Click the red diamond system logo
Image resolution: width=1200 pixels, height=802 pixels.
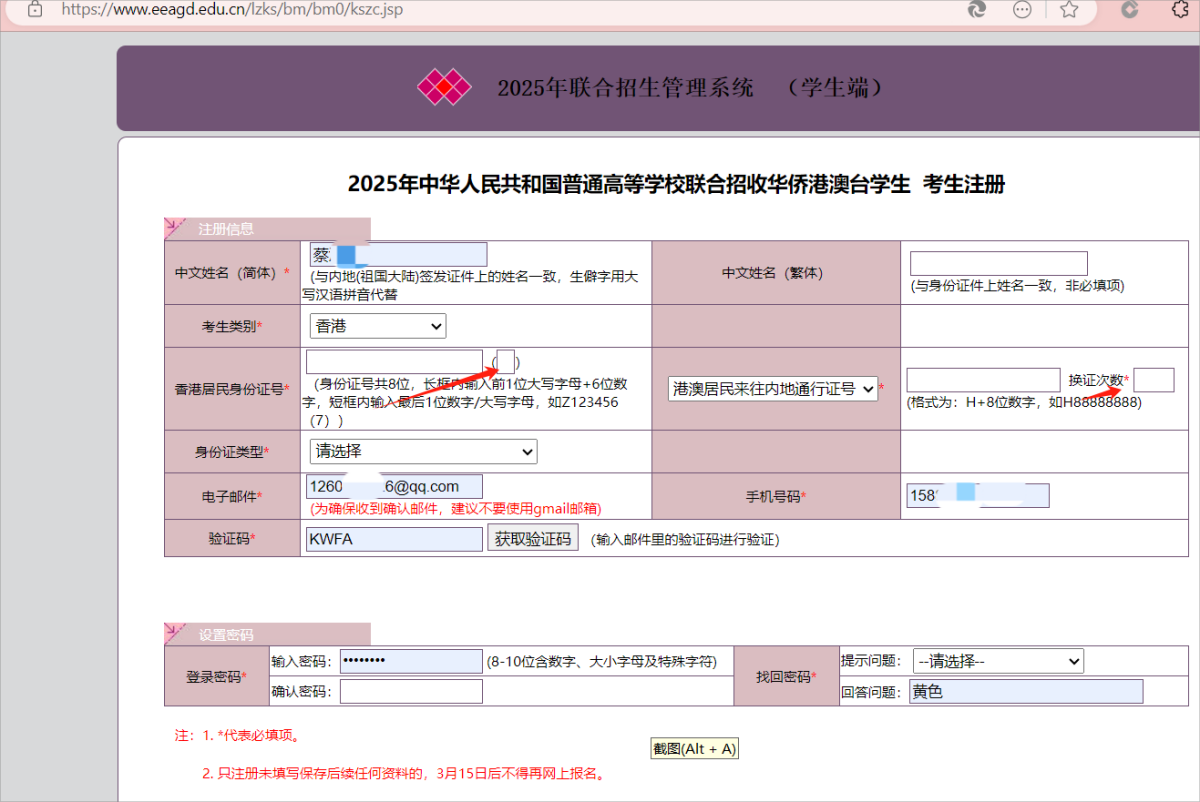tap(444, 87)
